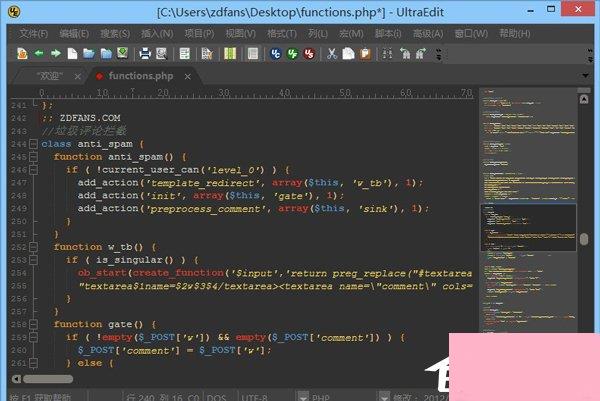Click the UltraEdit logo in title bar

(14, 12)
